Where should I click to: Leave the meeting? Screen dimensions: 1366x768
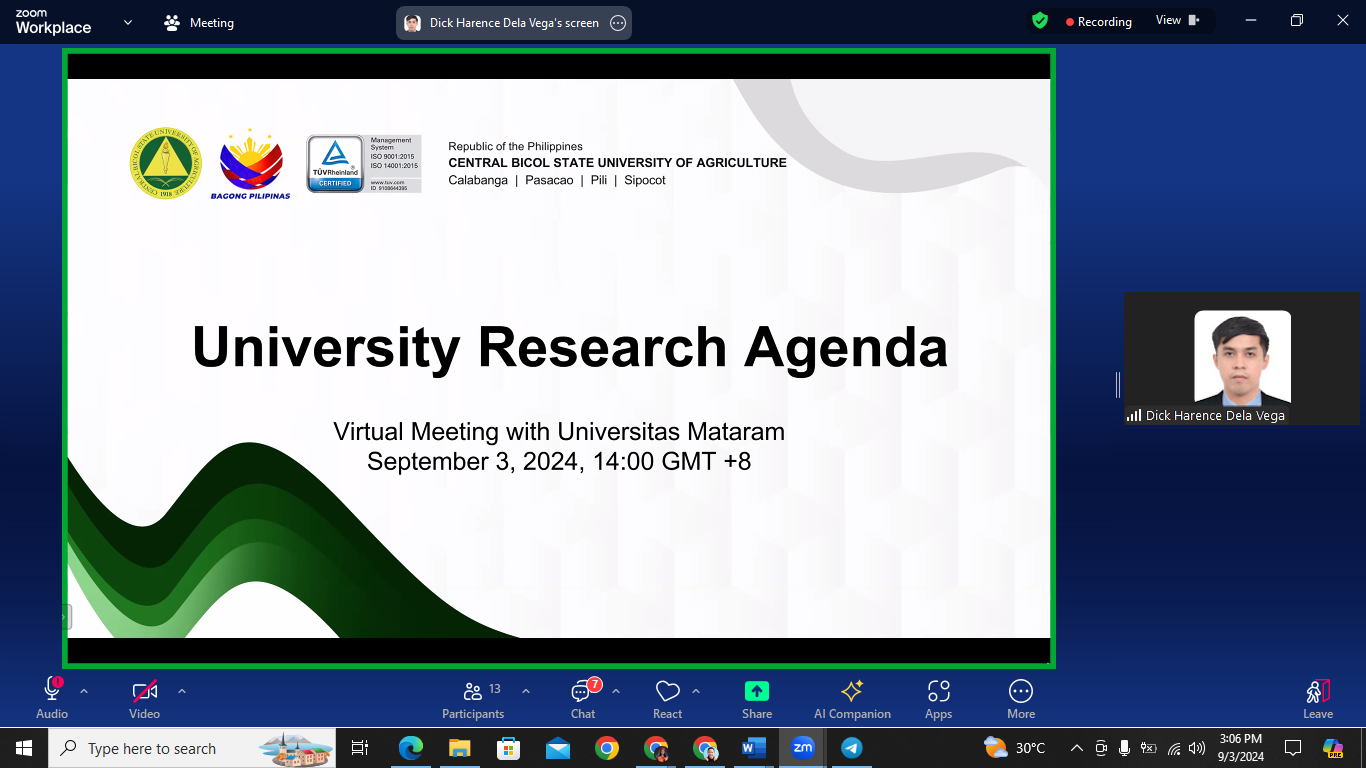[x=1317, y=699]
